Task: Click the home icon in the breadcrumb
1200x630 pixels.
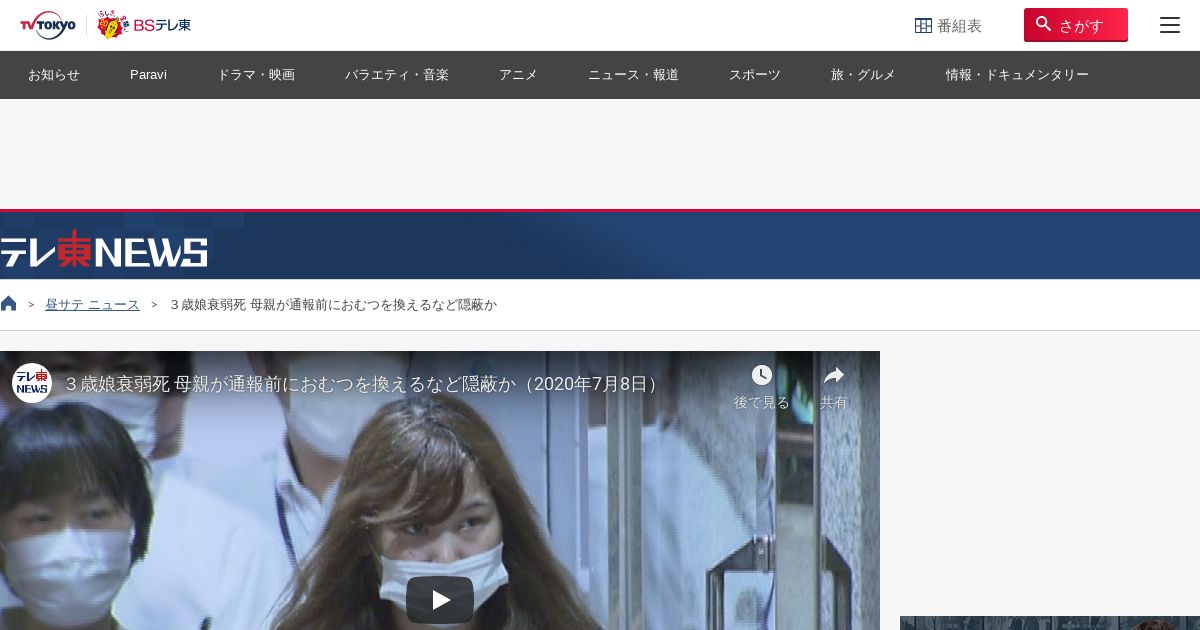Action: pyautogui.click(x=9, y=304)
